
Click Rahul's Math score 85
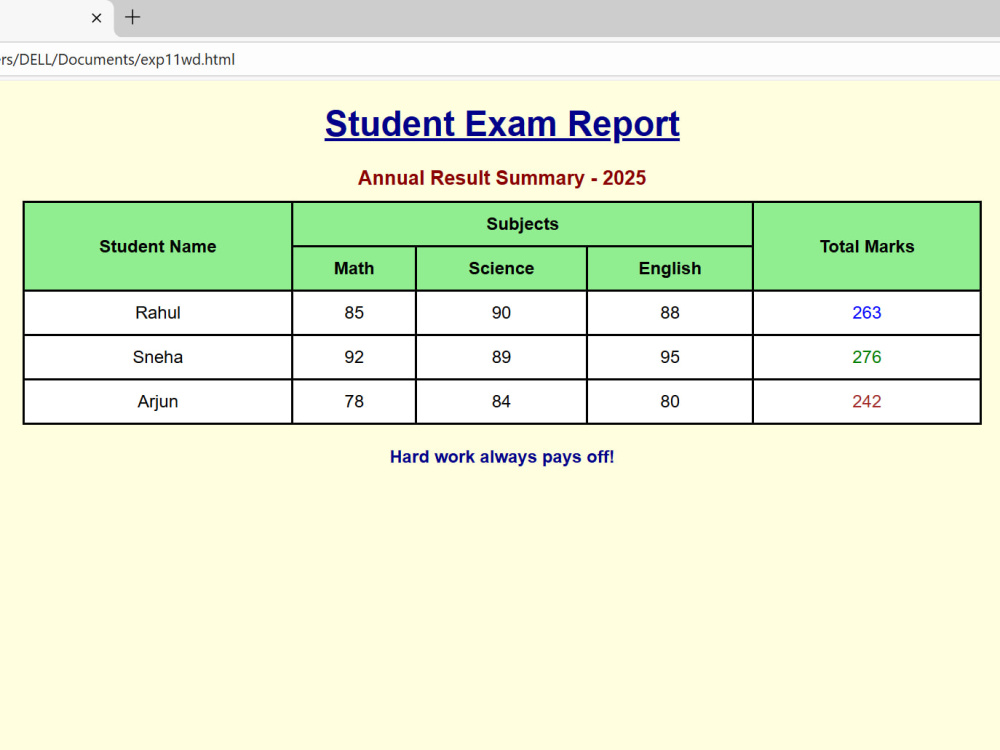coord(354,312)
